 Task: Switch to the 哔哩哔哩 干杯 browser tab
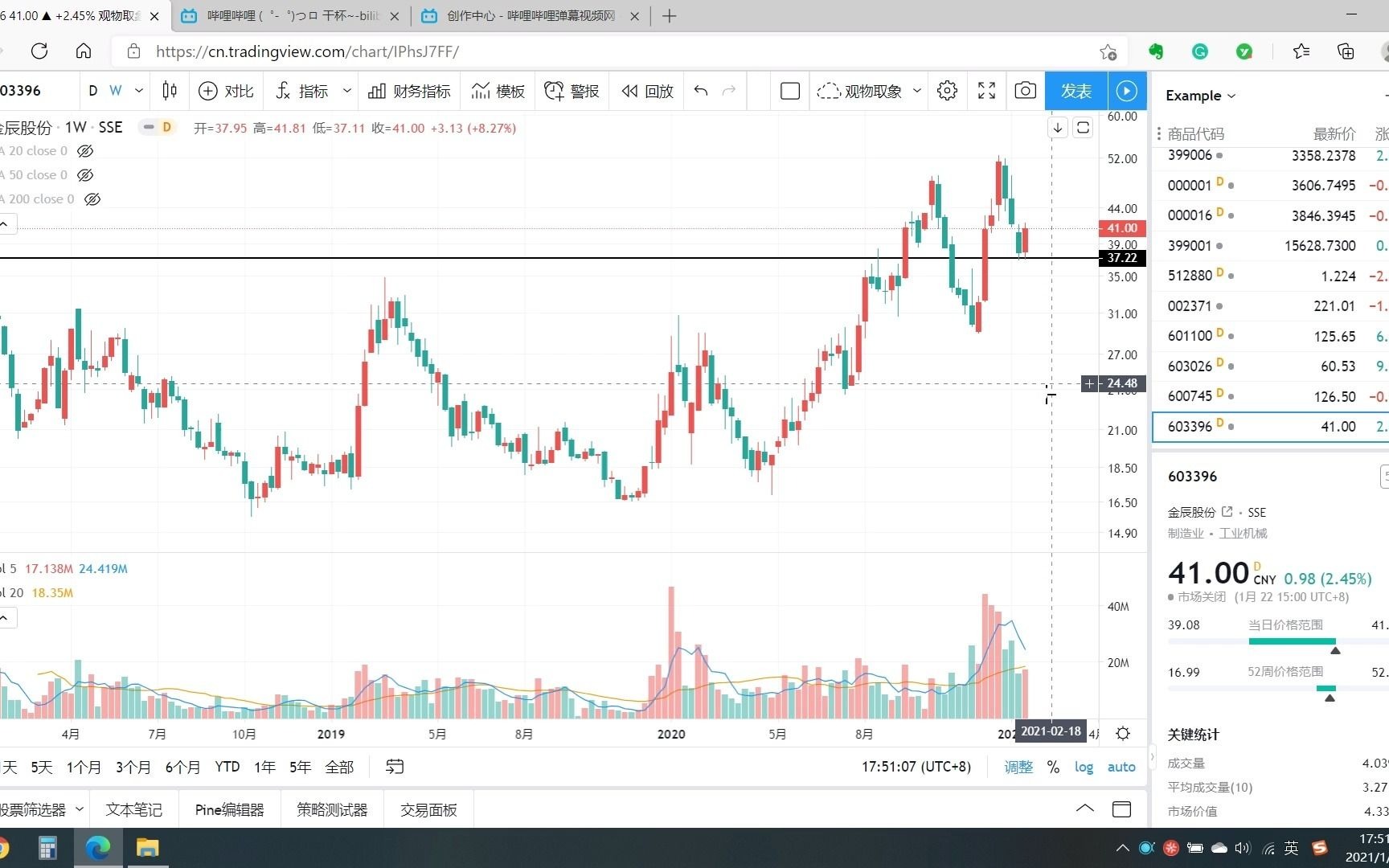(x=292, y=16)
